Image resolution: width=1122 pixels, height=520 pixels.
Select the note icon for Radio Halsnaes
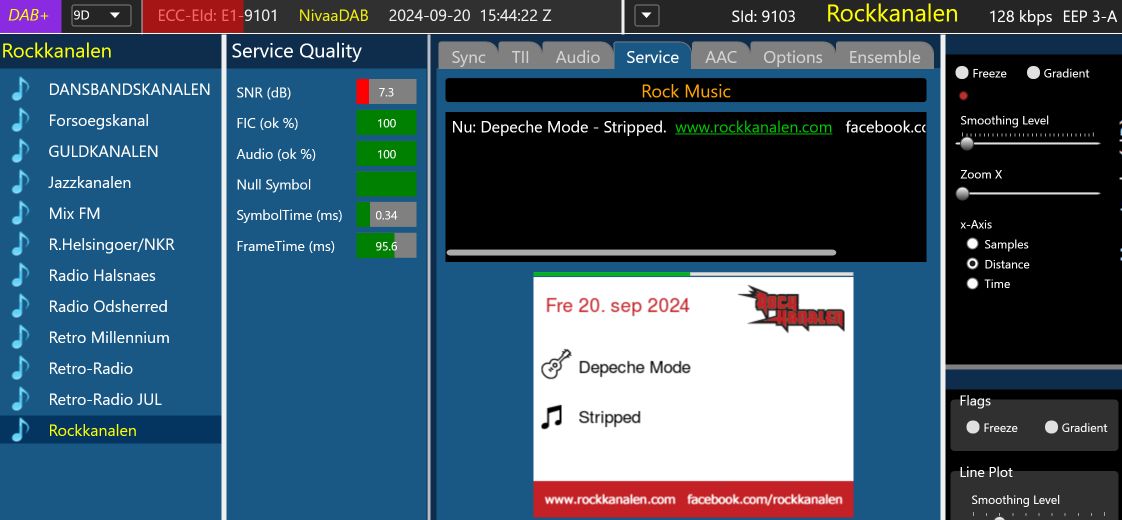coord(21,275)
